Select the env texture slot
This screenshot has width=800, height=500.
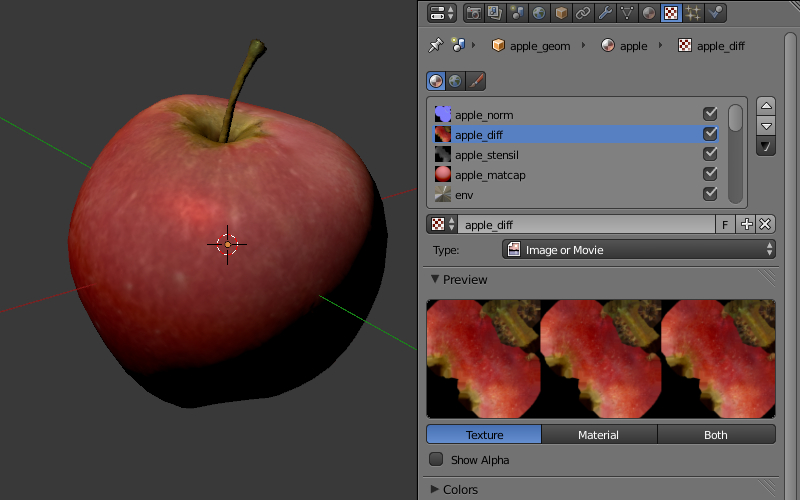[576, 194]
